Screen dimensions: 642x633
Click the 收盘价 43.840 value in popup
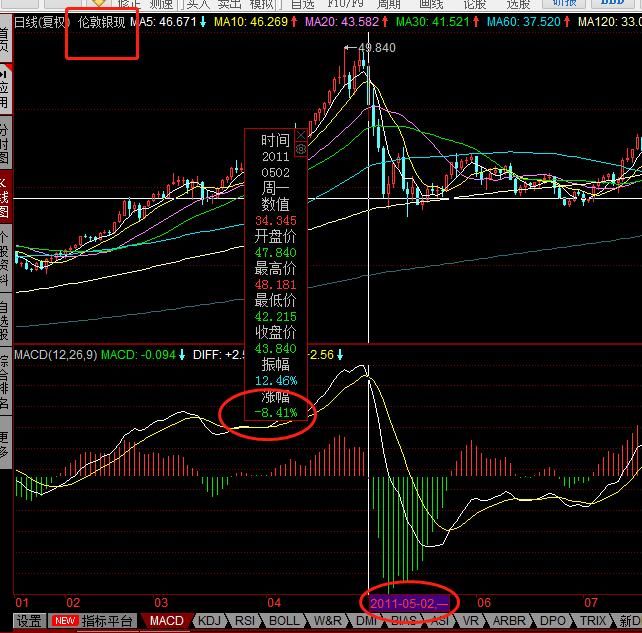276,348
